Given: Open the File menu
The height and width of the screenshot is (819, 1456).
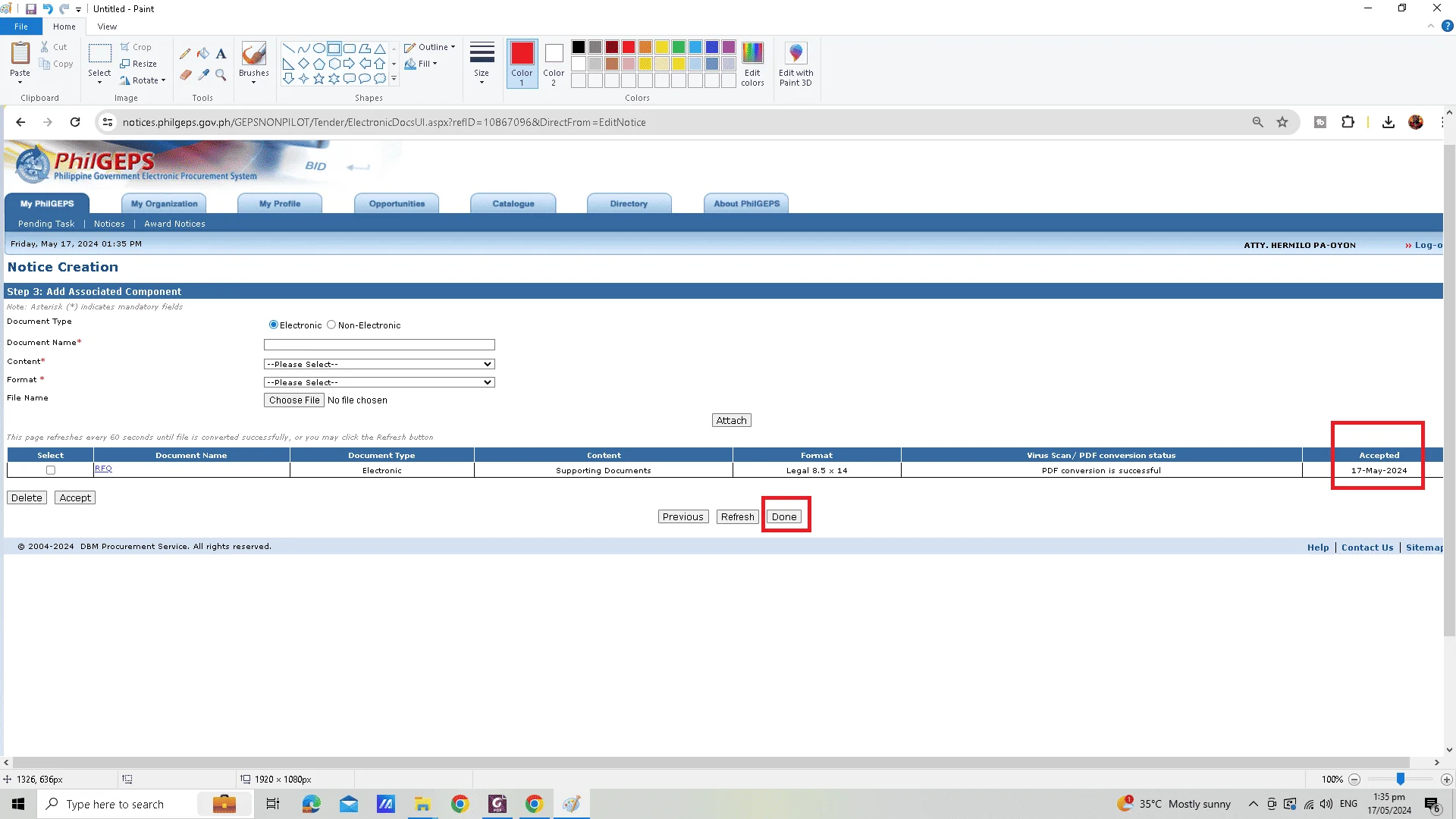Looking at the screenshot, I should [21, 27].
